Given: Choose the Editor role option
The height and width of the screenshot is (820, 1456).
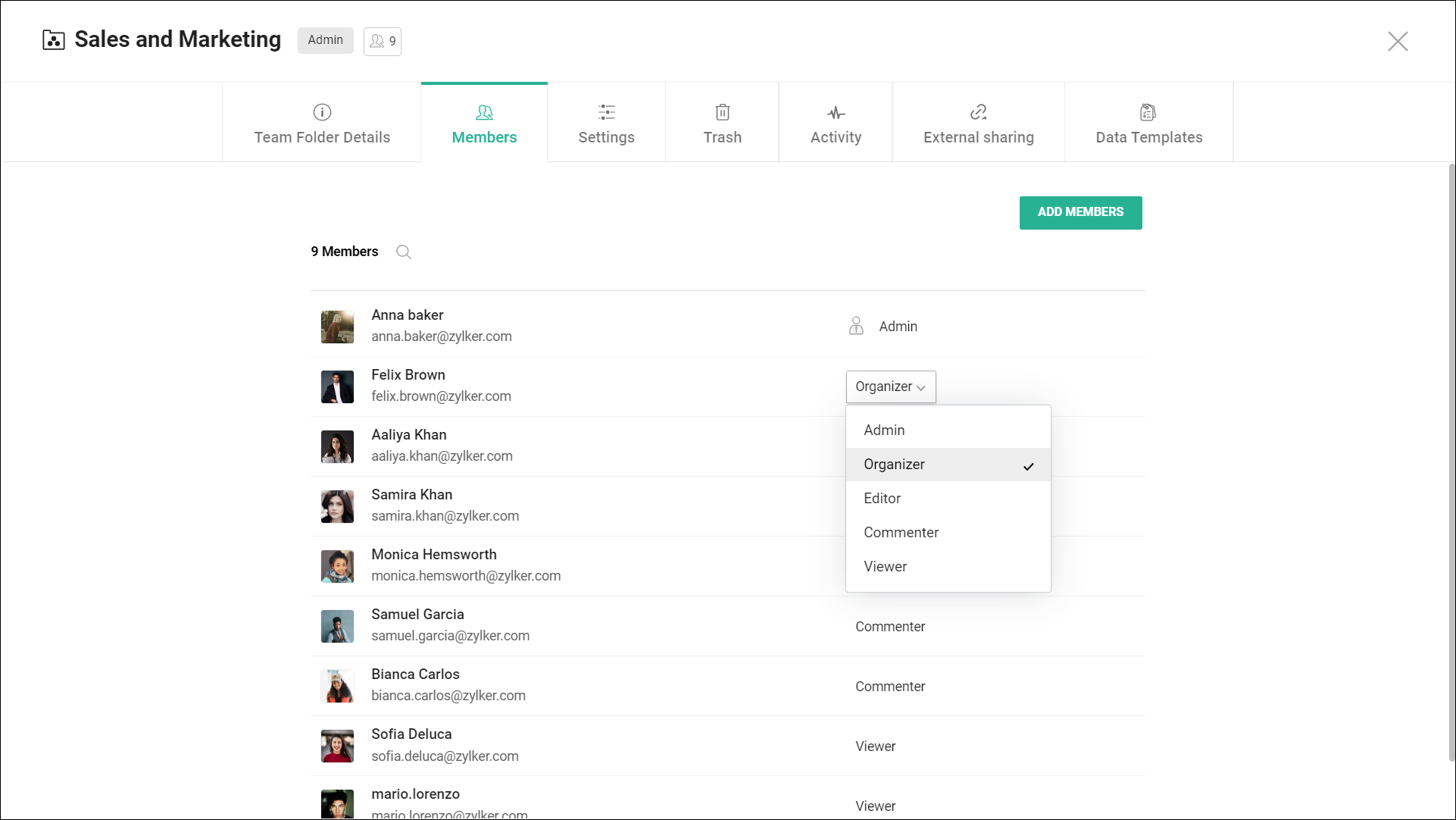Looking at the screenshot, I should (x=882, y=499).
